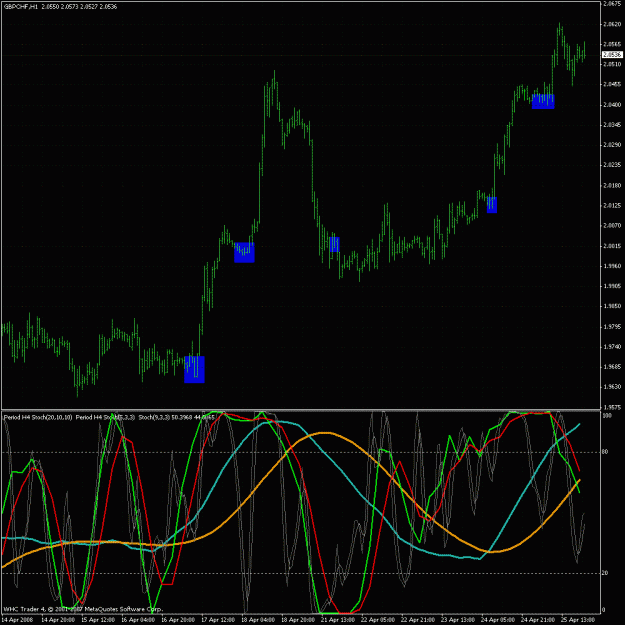Select the wide blue rectangle near the 2.0400 level
The image size is (625, 625).
coord(543,101)
